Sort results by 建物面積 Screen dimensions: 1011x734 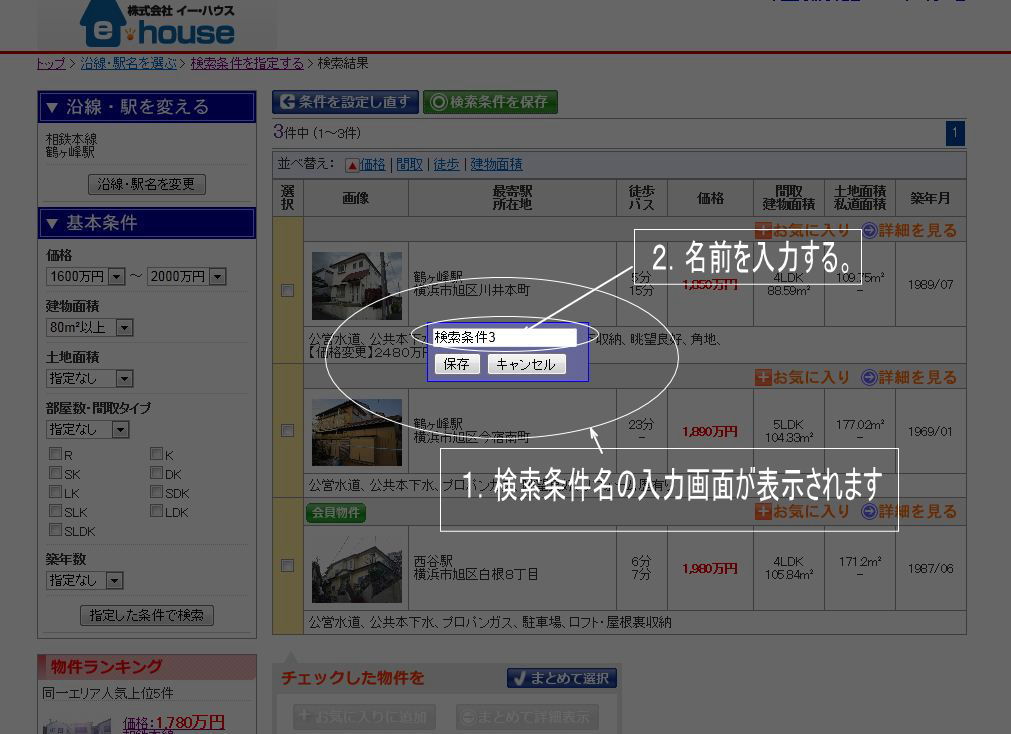(x=496, y=164)
